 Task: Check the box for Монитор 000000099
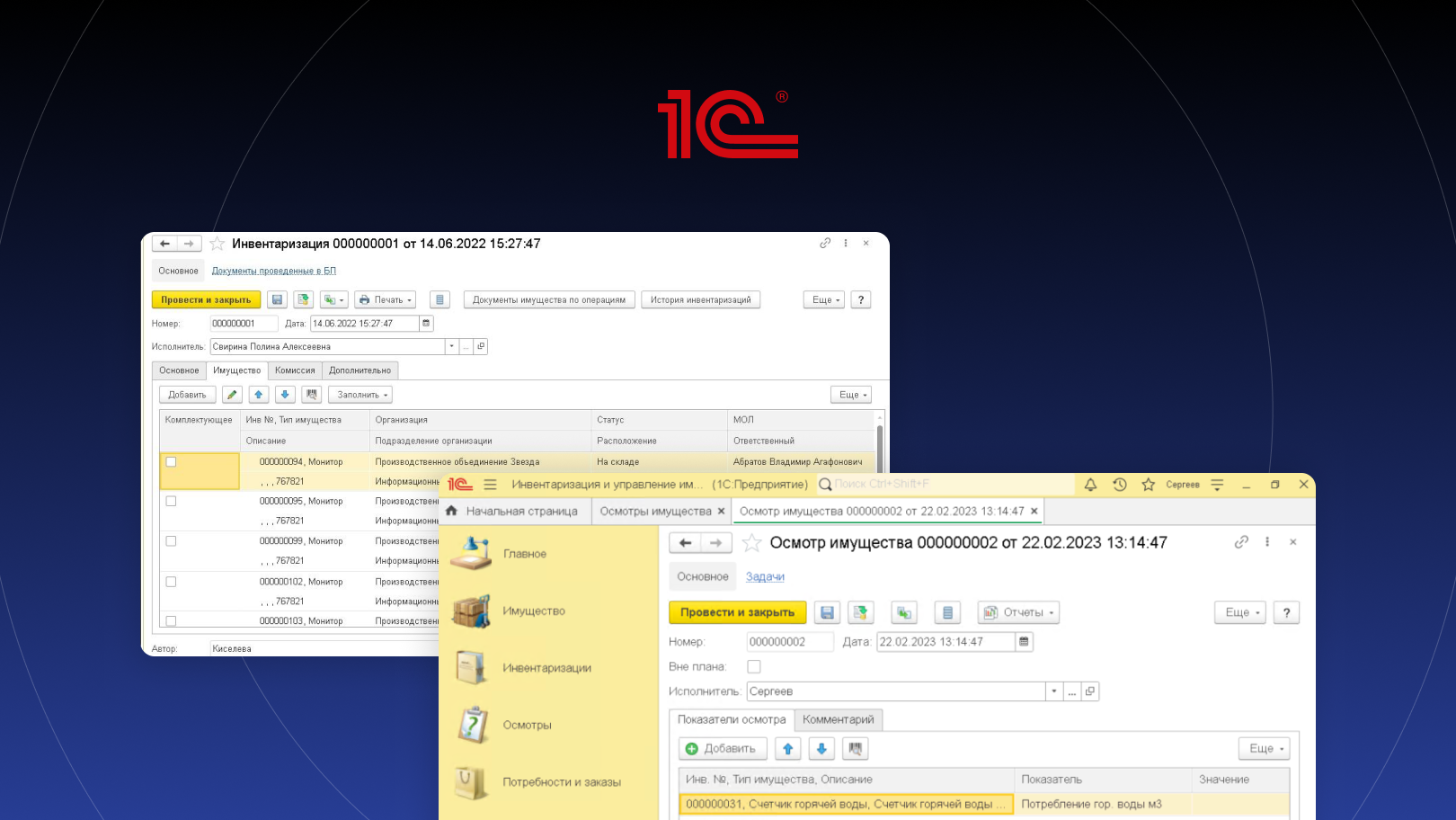click(171, 541)
